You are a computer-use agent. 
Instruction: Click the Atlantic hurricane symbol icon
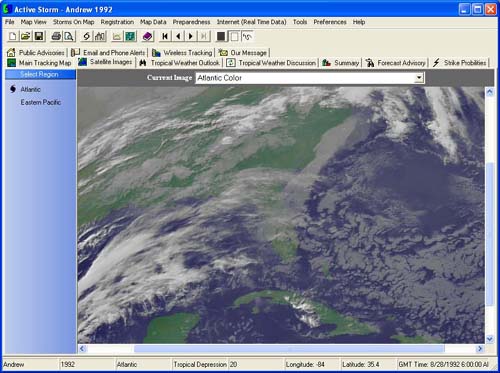[13, 89]
